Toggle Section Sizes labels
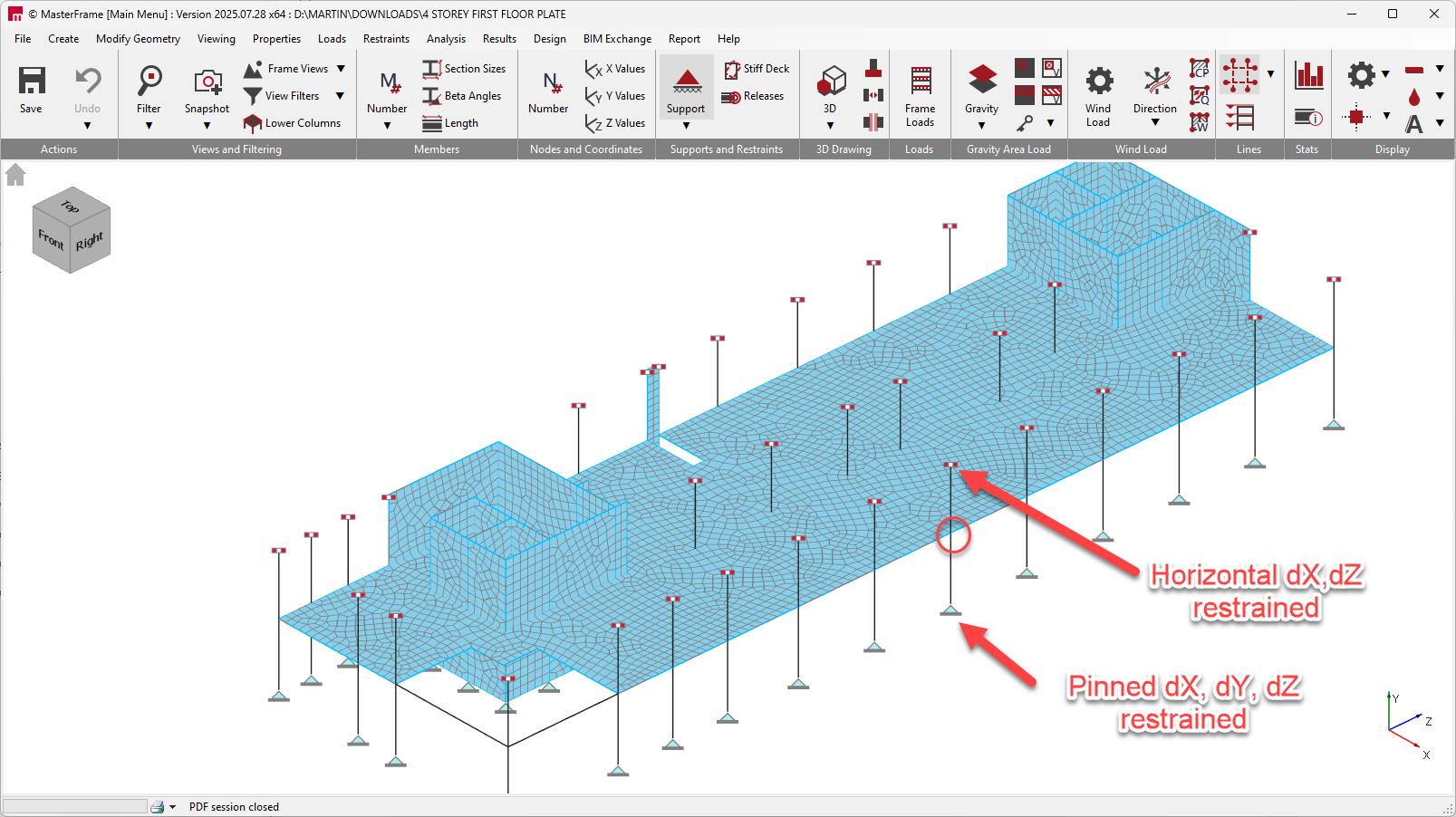This screenshot has height=817, width=1456. [465, 69]
